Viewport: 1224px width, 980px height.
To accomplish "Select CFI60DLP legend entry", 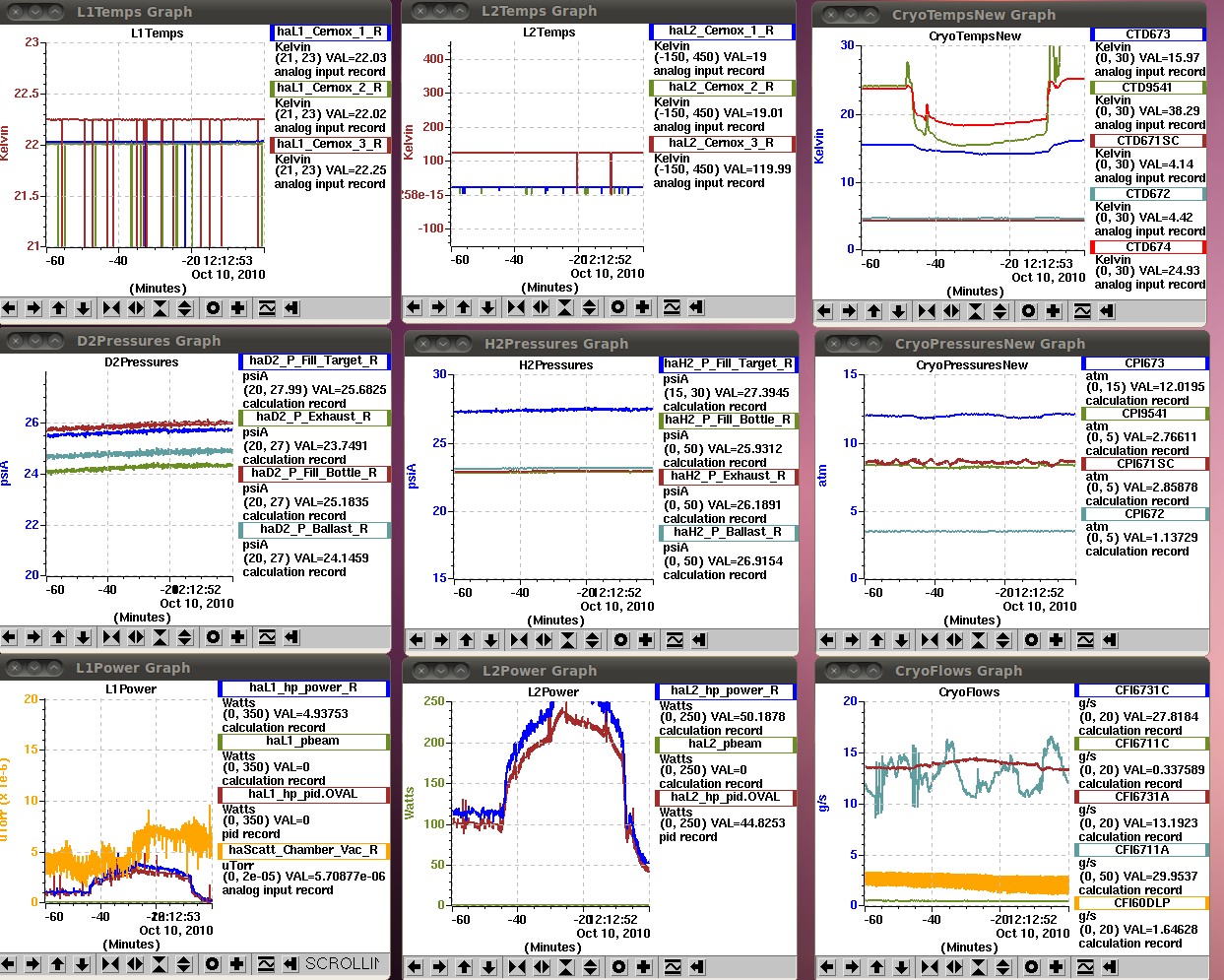I will [1141, 904].
